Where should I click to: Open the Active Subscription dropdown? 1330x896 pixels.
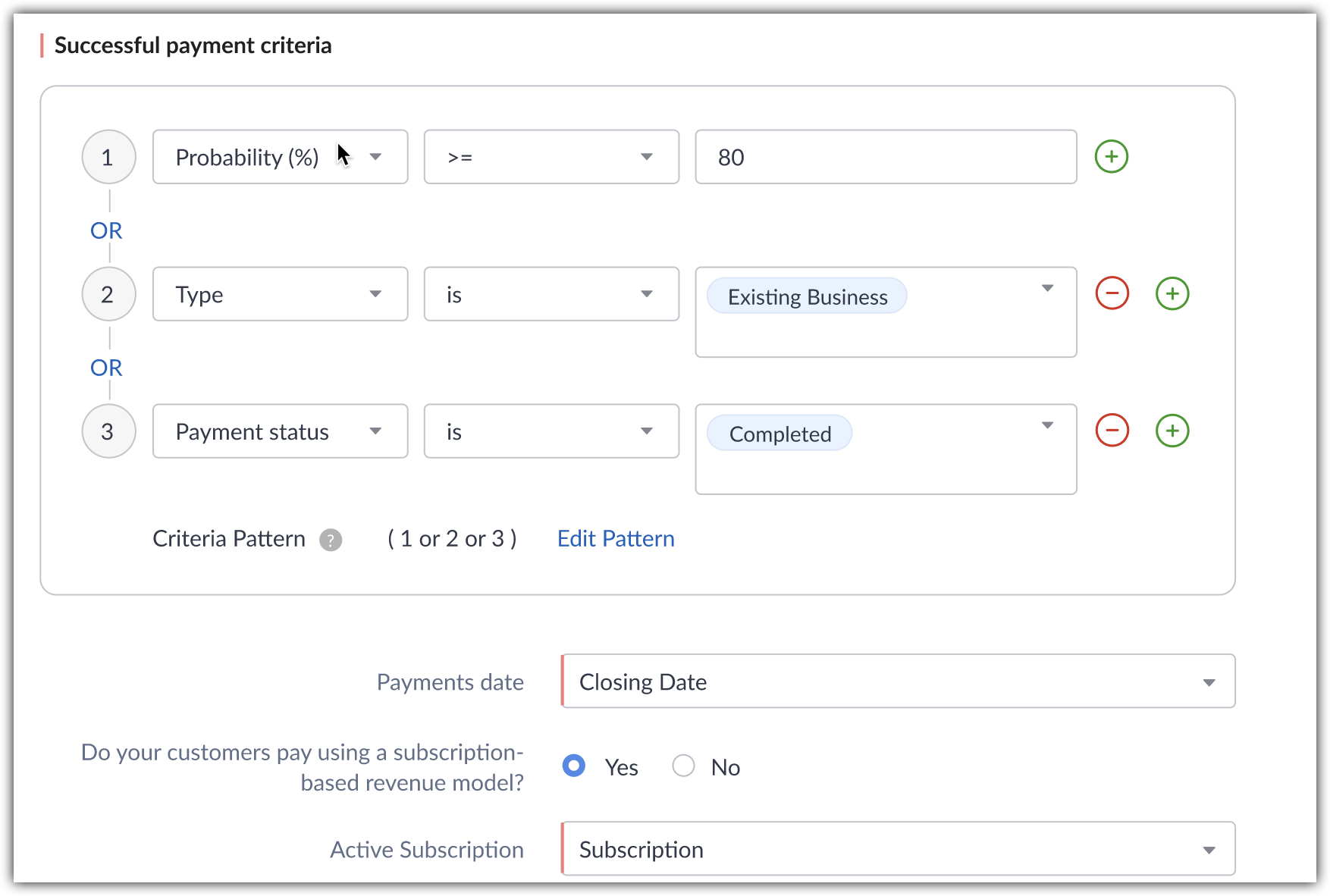899,849
